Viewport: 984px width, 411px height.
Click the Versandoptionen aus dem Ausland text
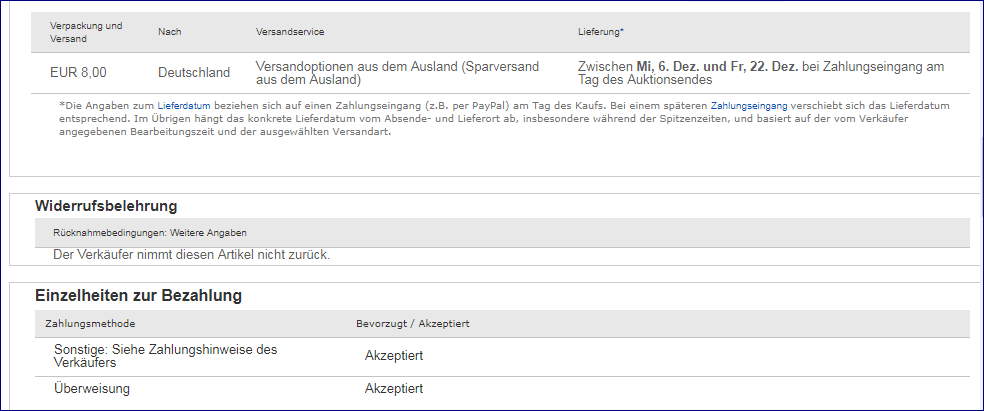[x=397, y=72]
